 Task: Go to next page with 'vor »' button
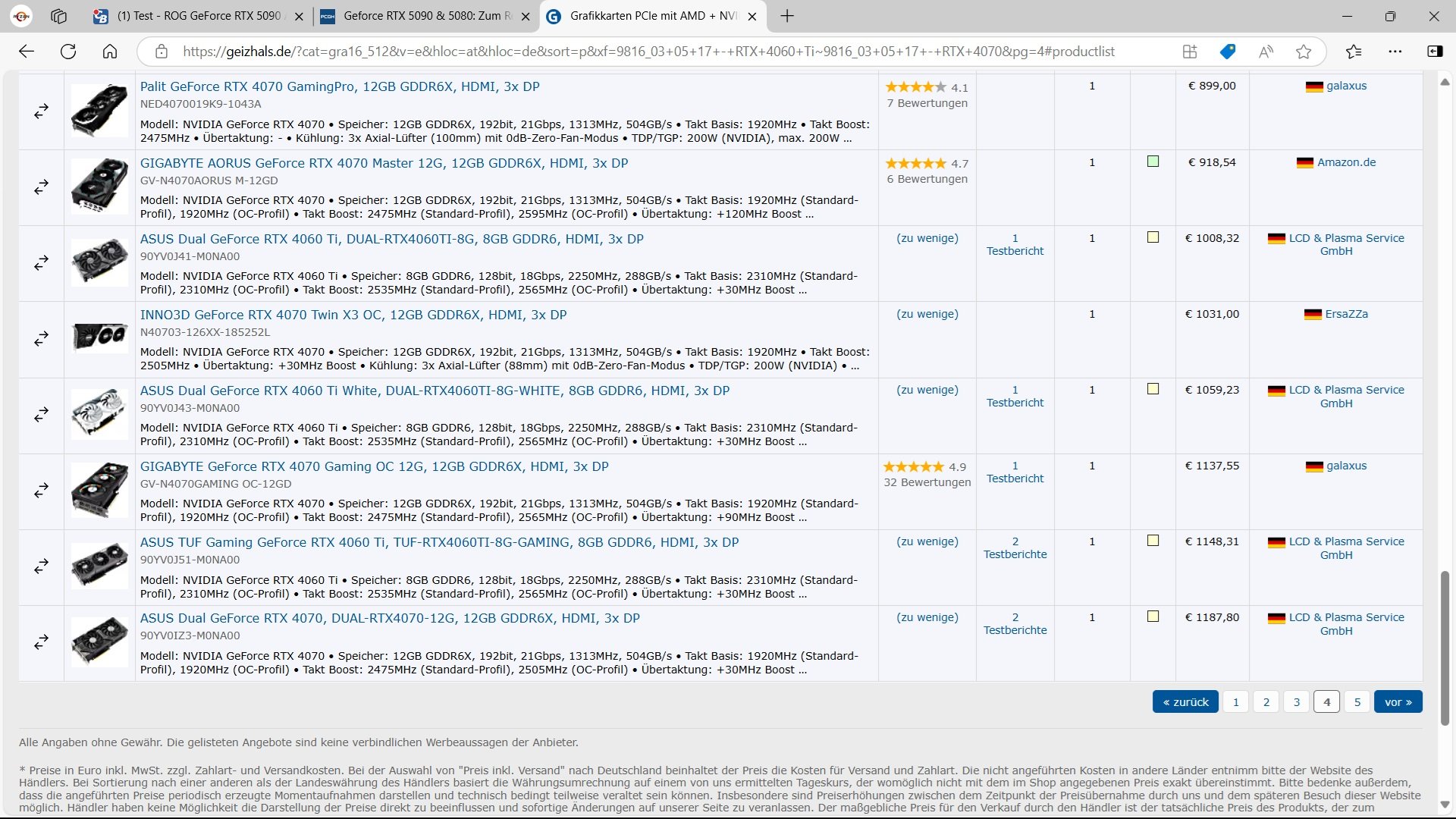click(1398, 702)
